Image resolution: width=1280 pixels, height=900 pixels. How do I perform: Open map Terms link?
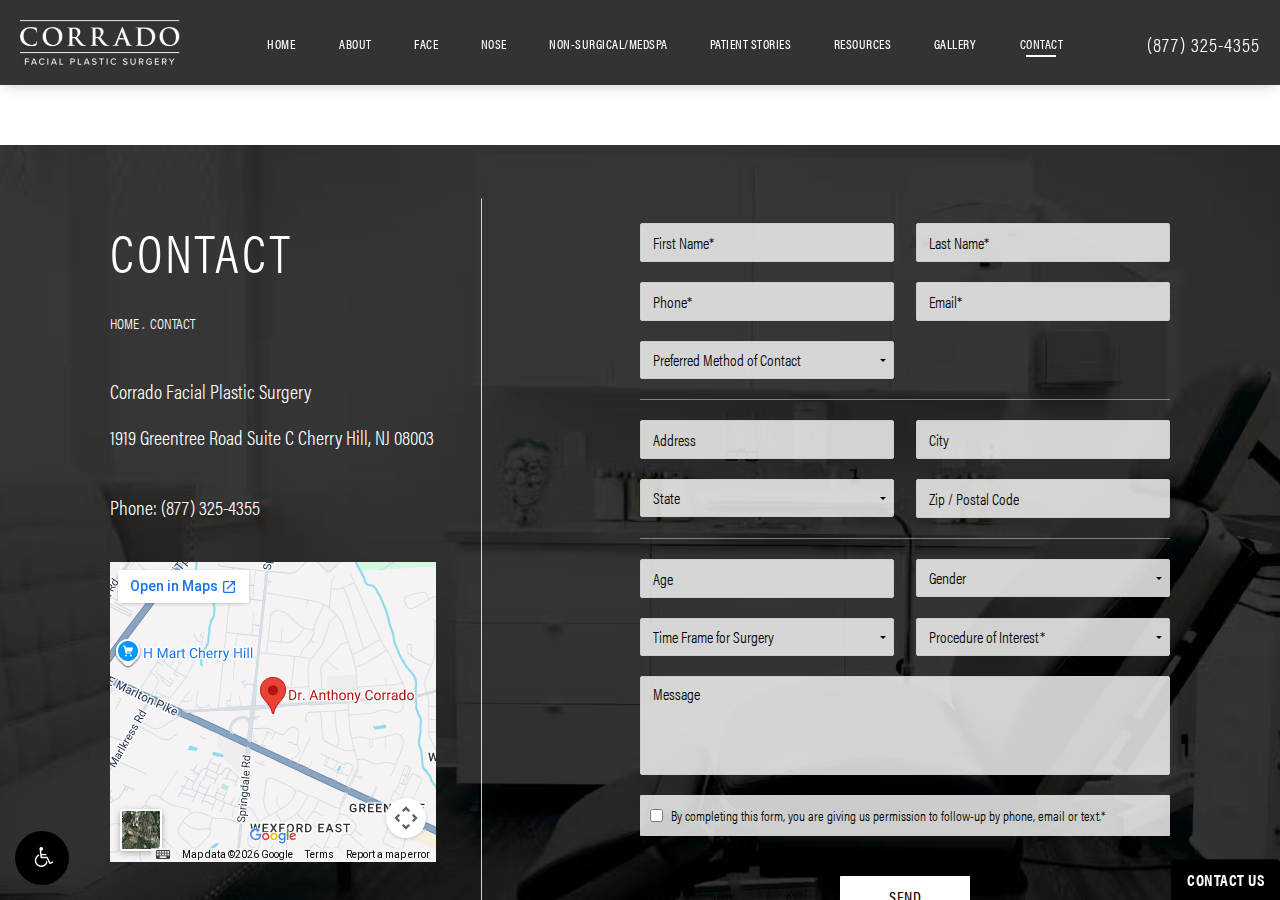click(x=319, y=854)
